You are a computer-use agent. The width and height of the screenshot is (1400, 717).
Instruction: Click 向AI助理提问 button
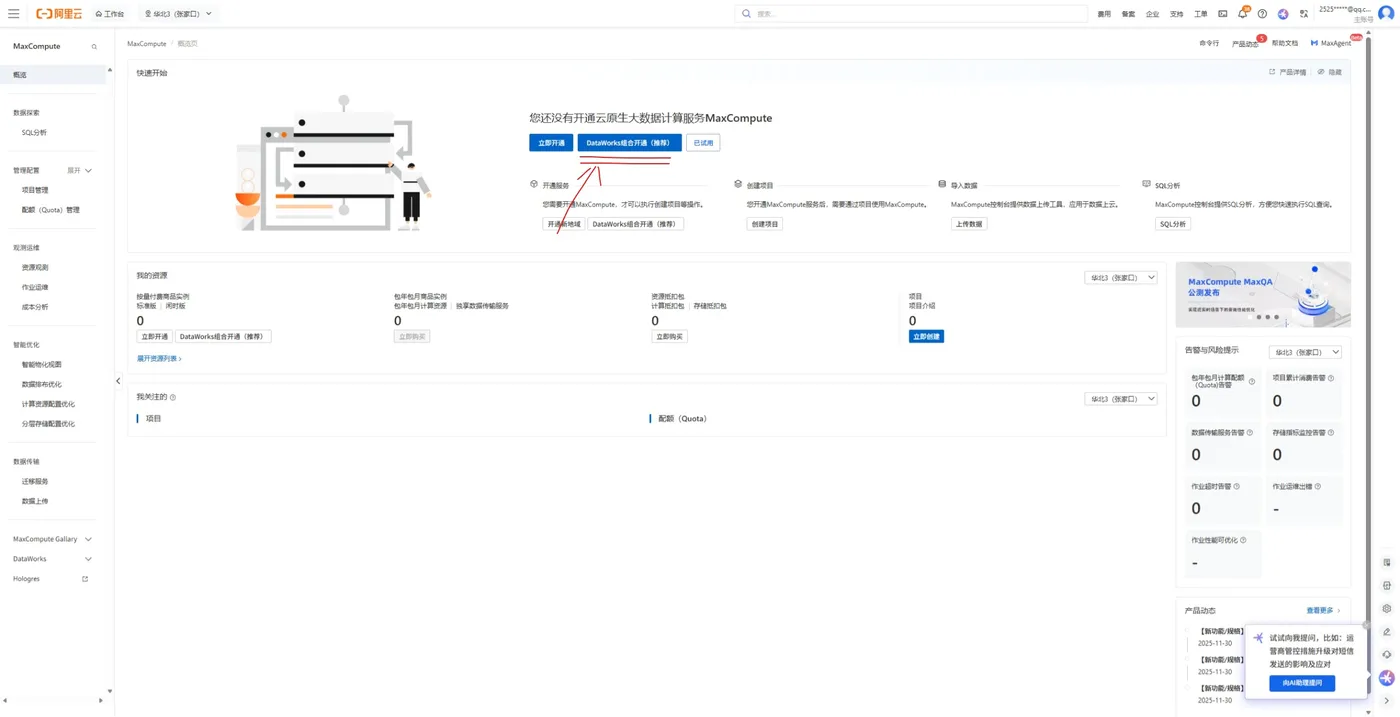(1302, 683)
